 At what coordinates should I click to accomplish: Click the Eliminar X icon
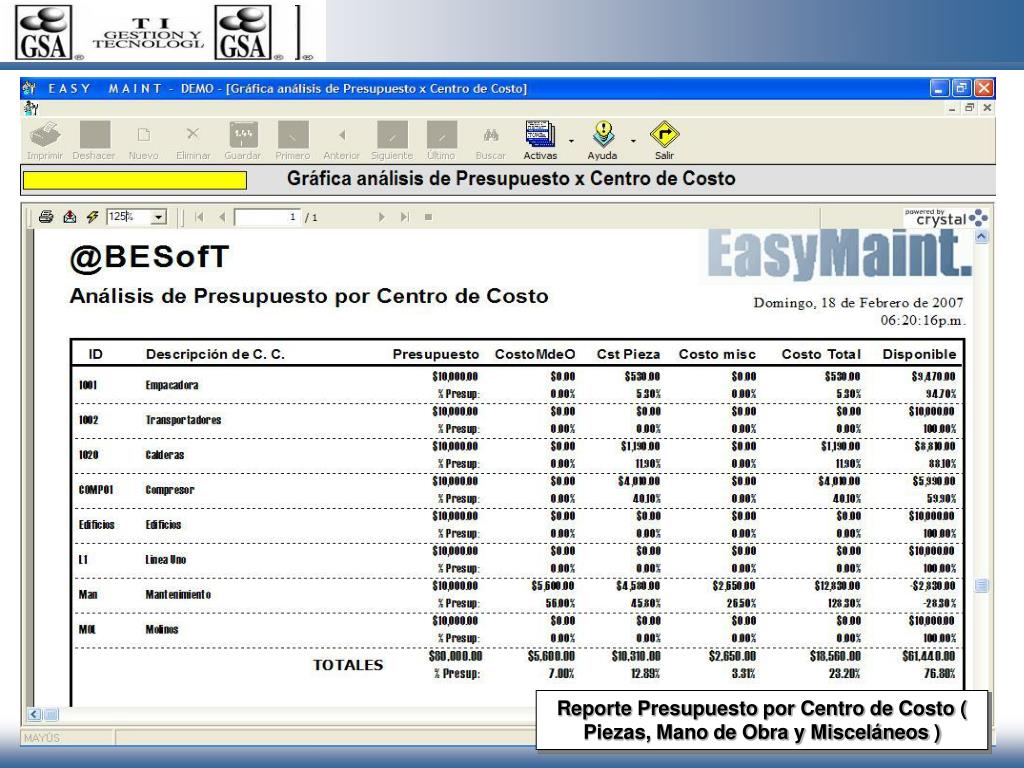[x=193, y=134]
